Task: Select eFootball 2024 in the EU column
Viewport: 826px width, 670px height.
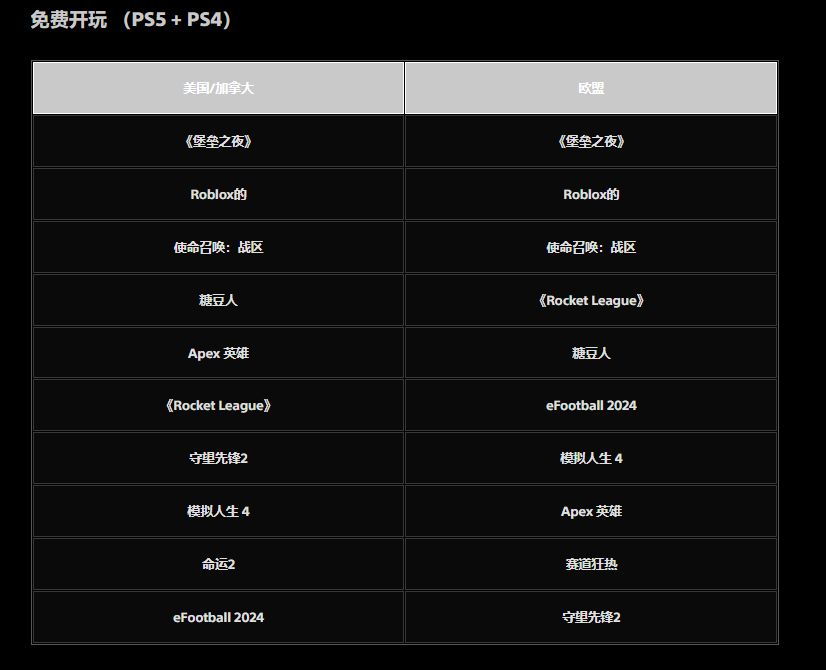Action: tap(591, 406)
